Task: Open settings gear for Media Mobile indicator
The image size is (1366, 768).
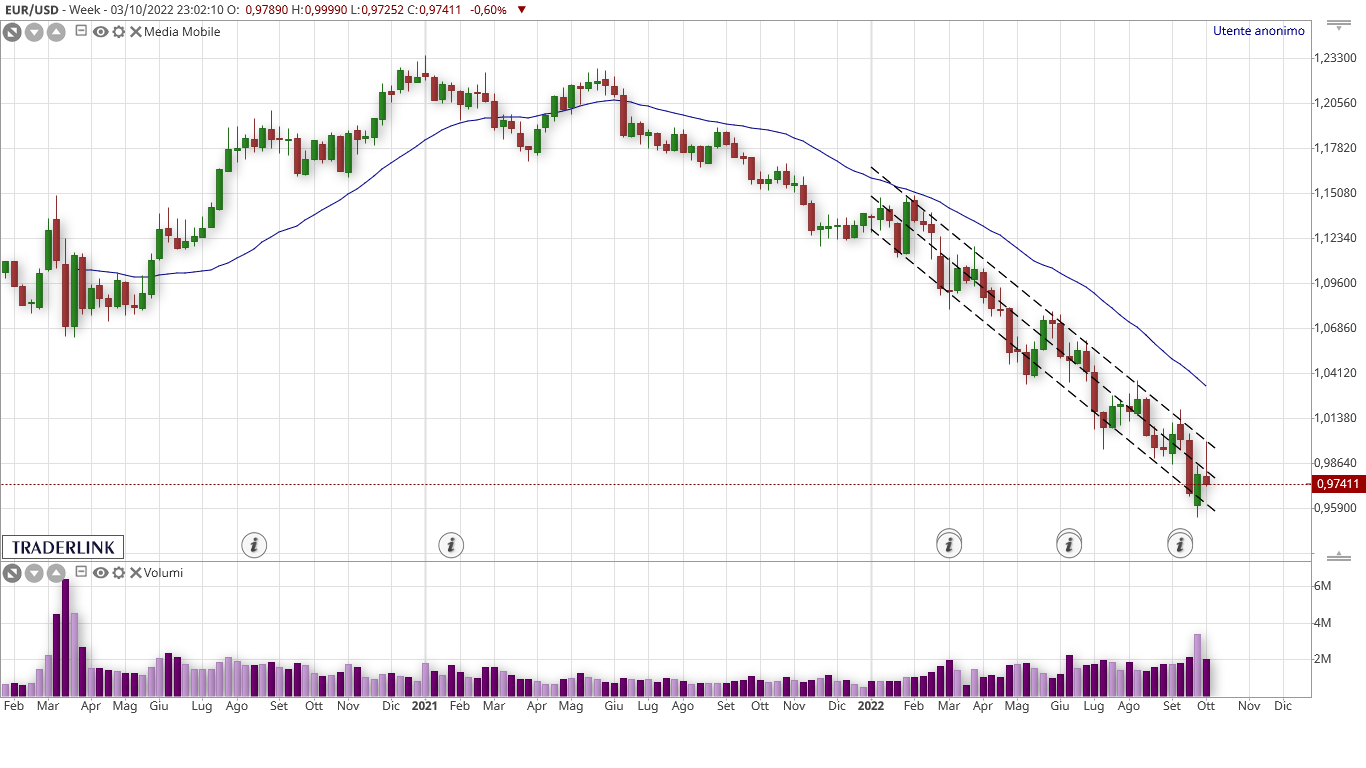Action: (x=118, y=32)
